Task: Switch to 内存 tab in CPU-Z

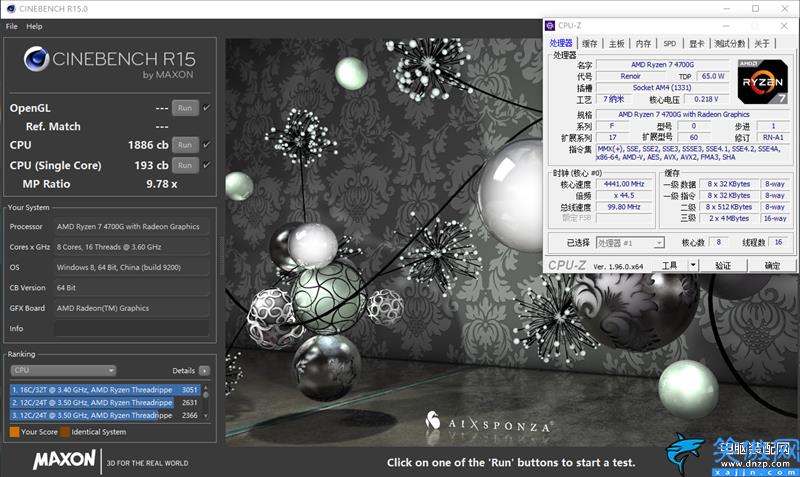Action: (643, 44)
